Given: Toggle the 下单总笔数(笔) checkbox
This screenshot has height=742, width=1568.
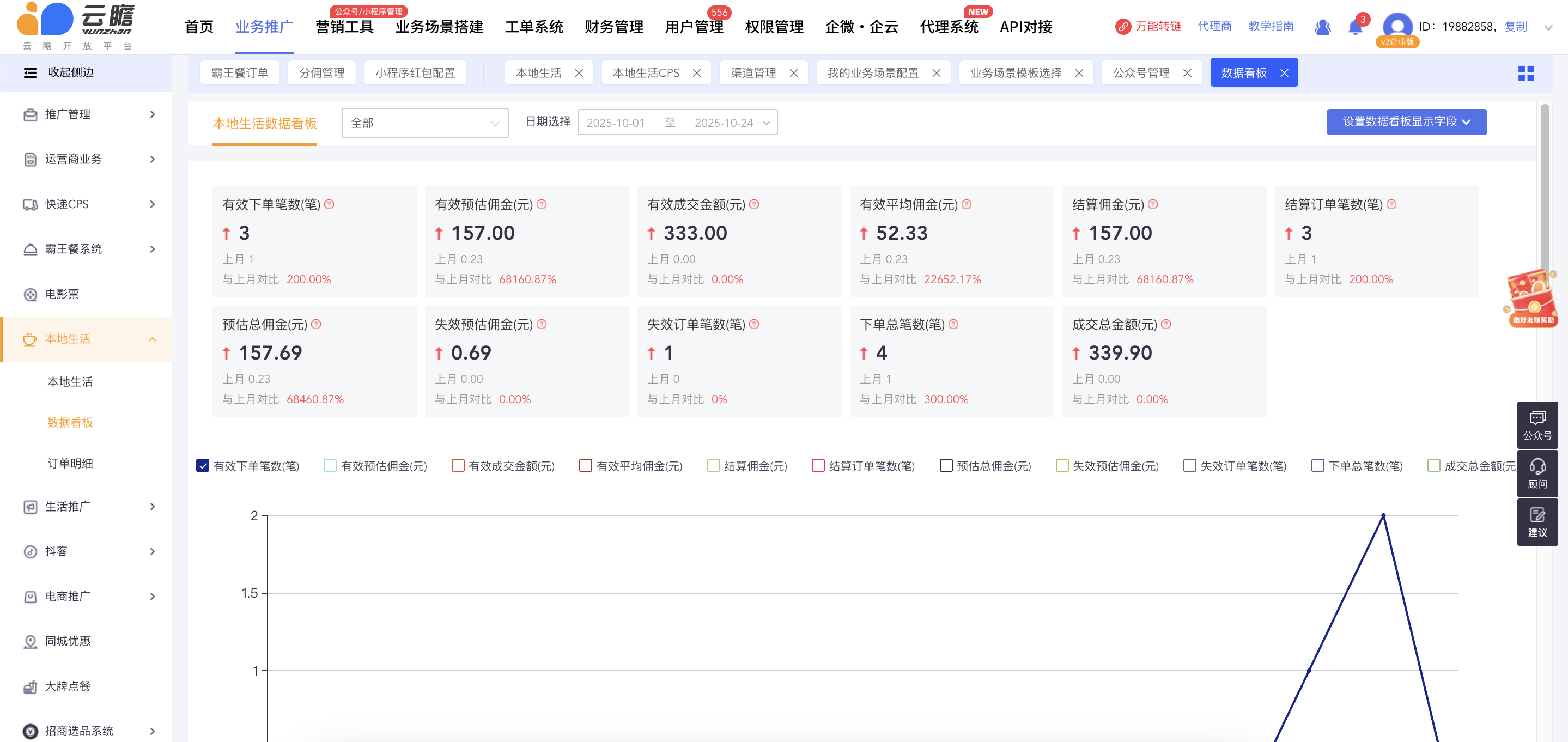Looking at the screenshot, I should click(x=1317, y=466).
